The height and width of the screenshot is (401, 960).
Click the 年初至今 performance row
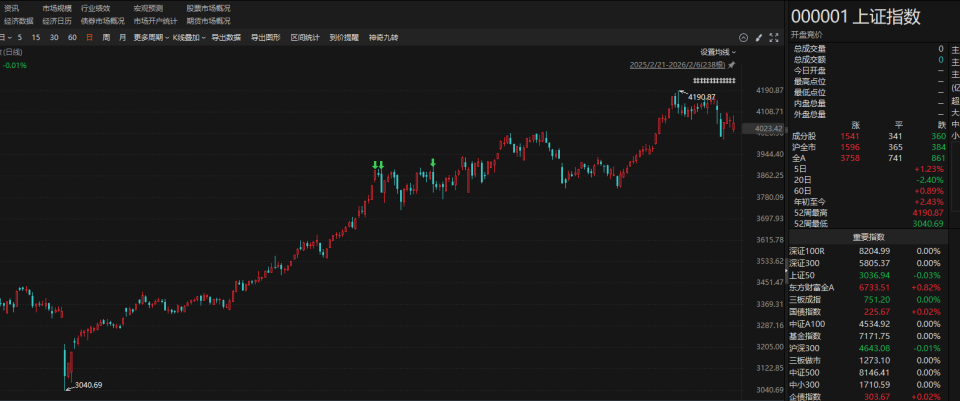(x=869, y=201)
